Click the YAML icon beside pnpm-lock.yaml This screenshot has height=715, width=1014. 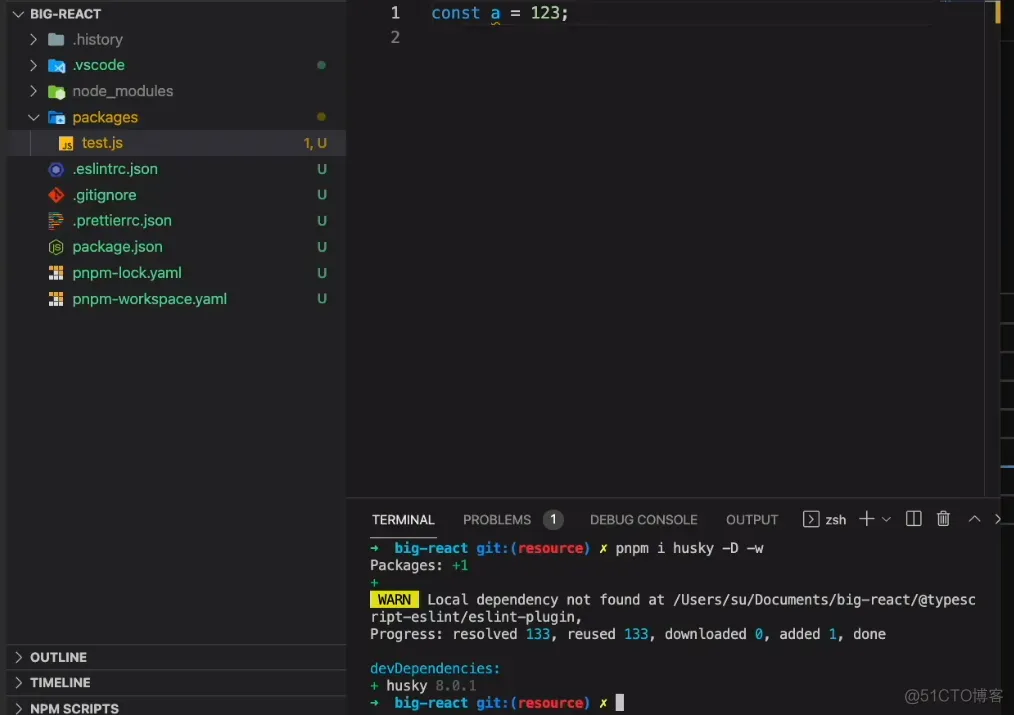(56, 273)
